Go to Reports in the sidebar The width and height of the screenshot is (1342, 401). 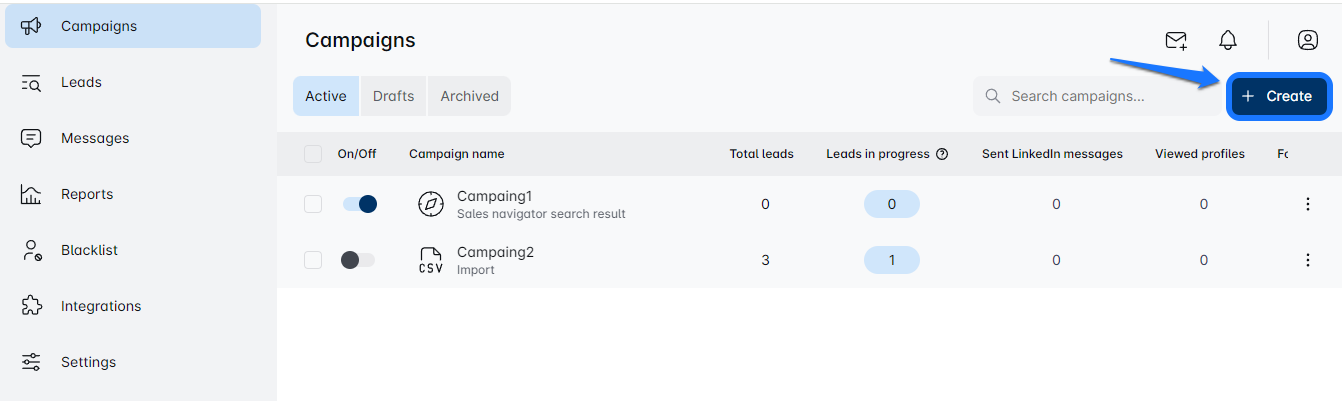87,194
